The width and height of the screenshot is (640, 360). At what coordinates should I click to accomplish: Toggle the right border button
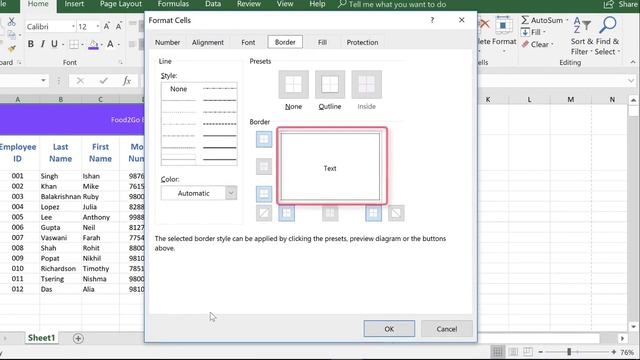373,213
